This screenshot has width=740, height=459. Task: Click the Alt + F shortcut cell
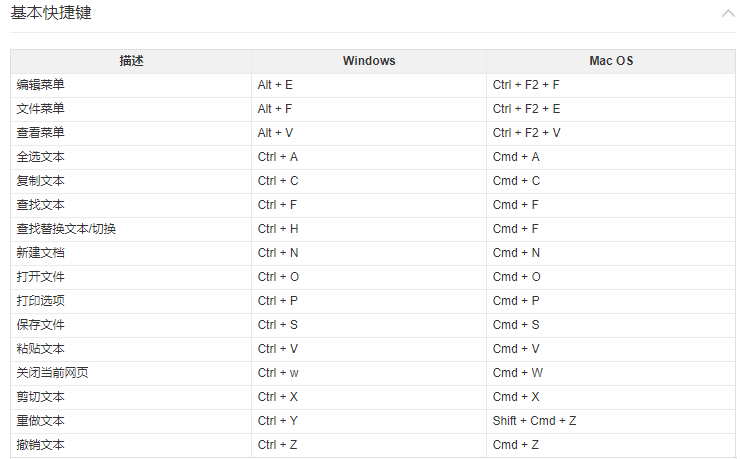coord(275,109)
